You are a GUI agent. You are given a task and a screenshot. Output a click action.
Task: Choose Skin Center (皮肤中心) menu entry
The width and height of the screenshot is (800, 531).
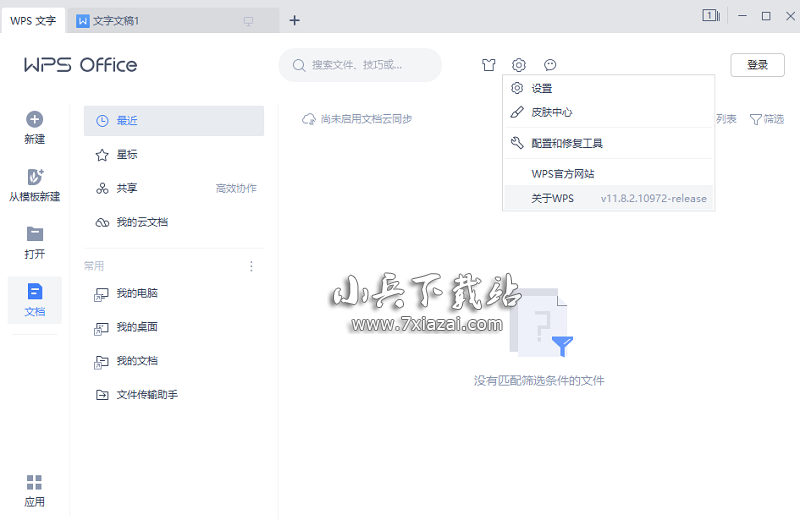[609, 112]
